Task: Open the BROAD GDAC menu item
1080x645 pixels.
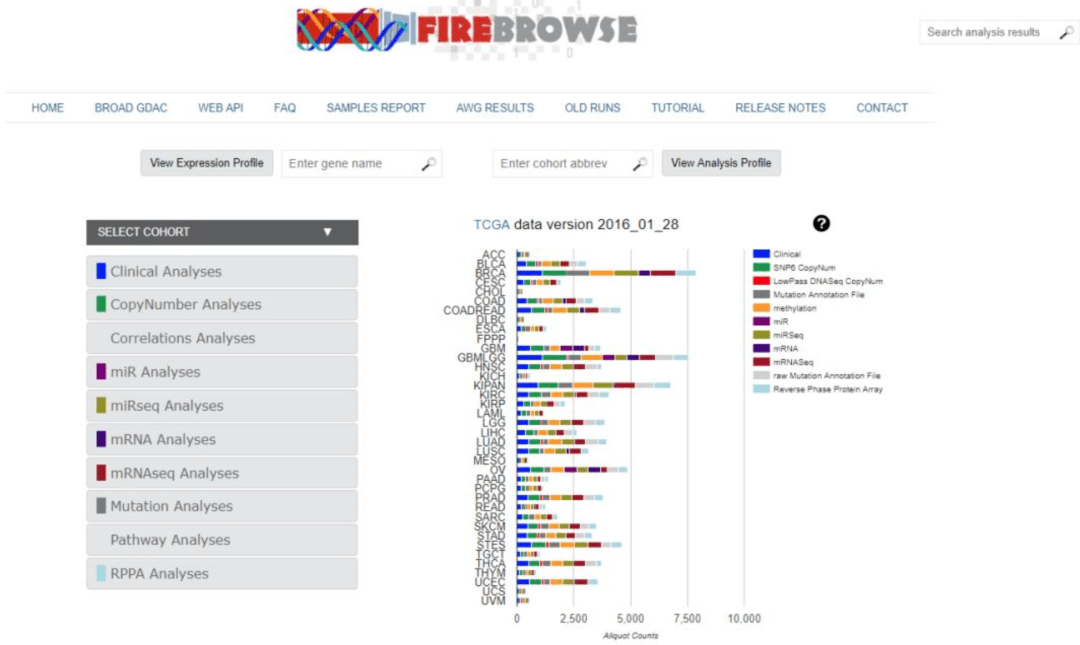Action: [131, 108]
